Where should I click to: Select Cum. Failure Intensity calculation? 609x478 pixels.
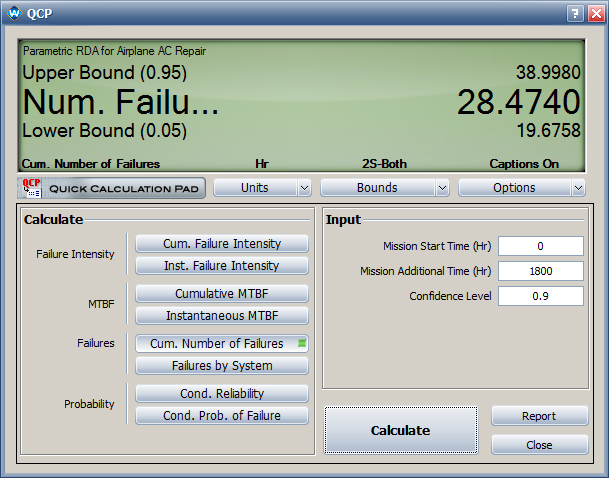pyautogui.click(x=222, y=244)
